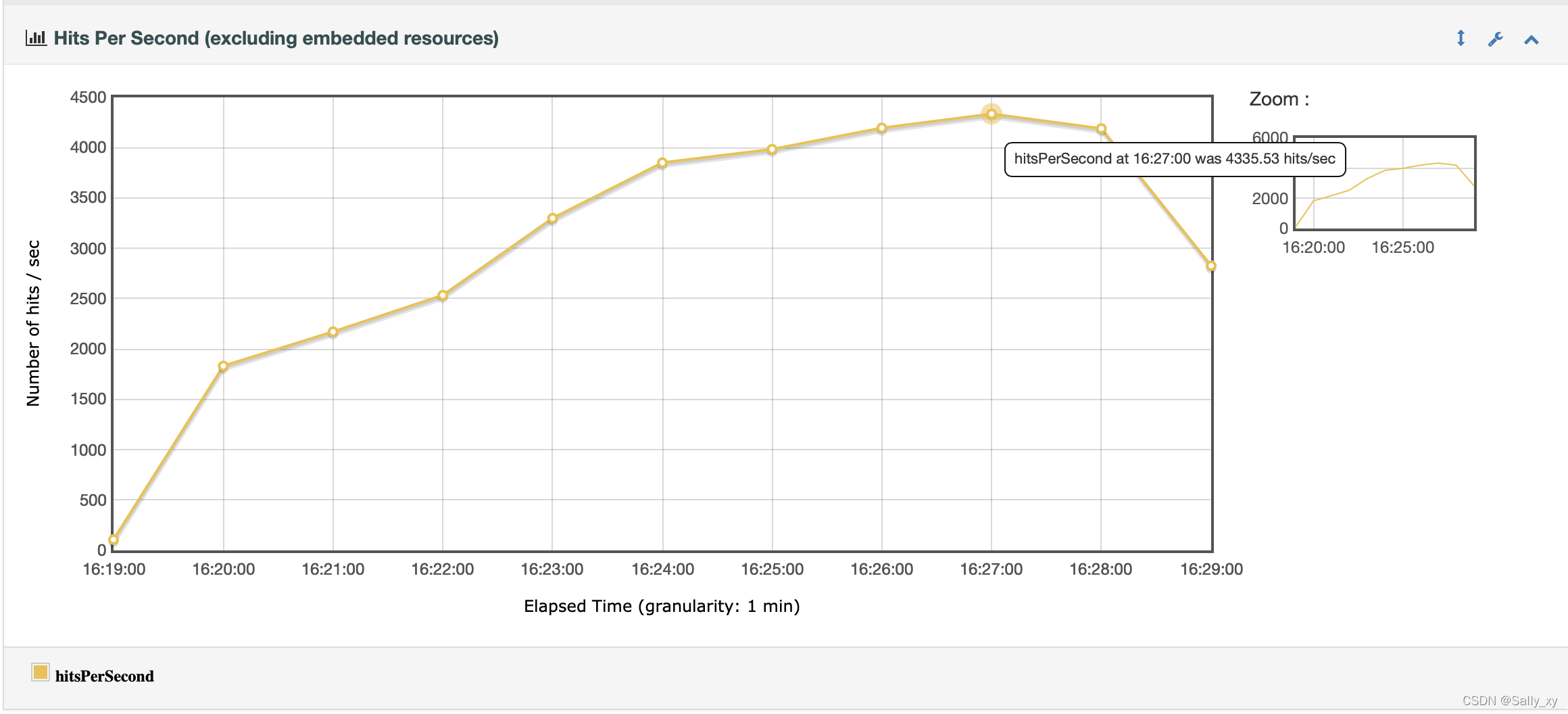1568x714 pixels.
Task: Click the y-axis label 2000 on main chart
Action: pos(88,349)
